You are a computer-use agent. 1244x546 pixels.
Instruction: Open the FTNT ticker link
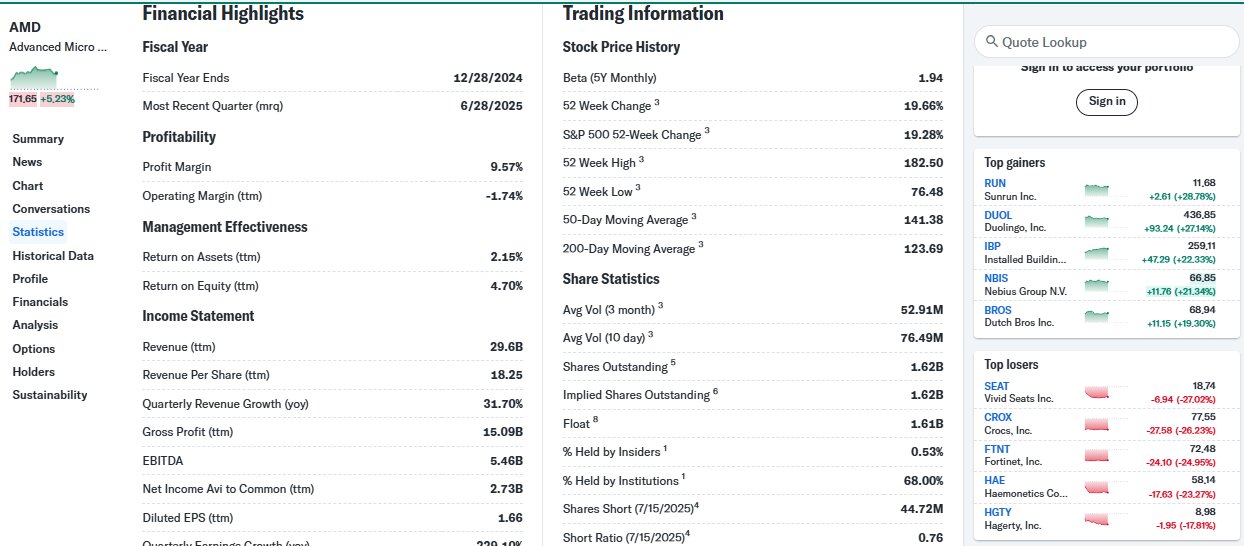coord(997,450)
